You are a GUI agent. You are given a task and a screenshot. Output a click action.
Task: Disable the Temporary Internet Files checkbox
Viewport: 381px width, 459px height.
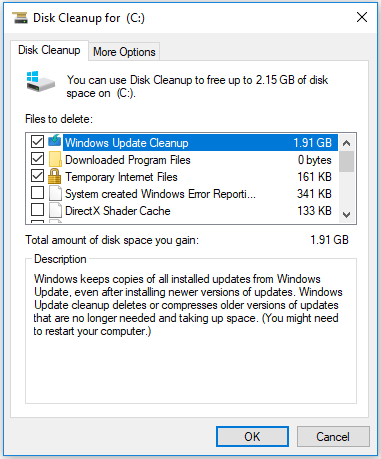[37, 176]
